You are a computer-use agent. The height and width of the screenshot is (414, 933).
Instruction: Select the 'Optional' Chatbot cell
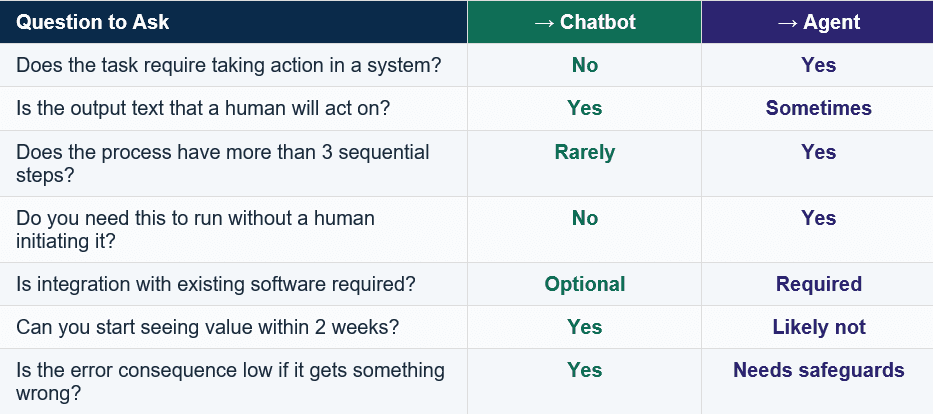tap(584, 284)
